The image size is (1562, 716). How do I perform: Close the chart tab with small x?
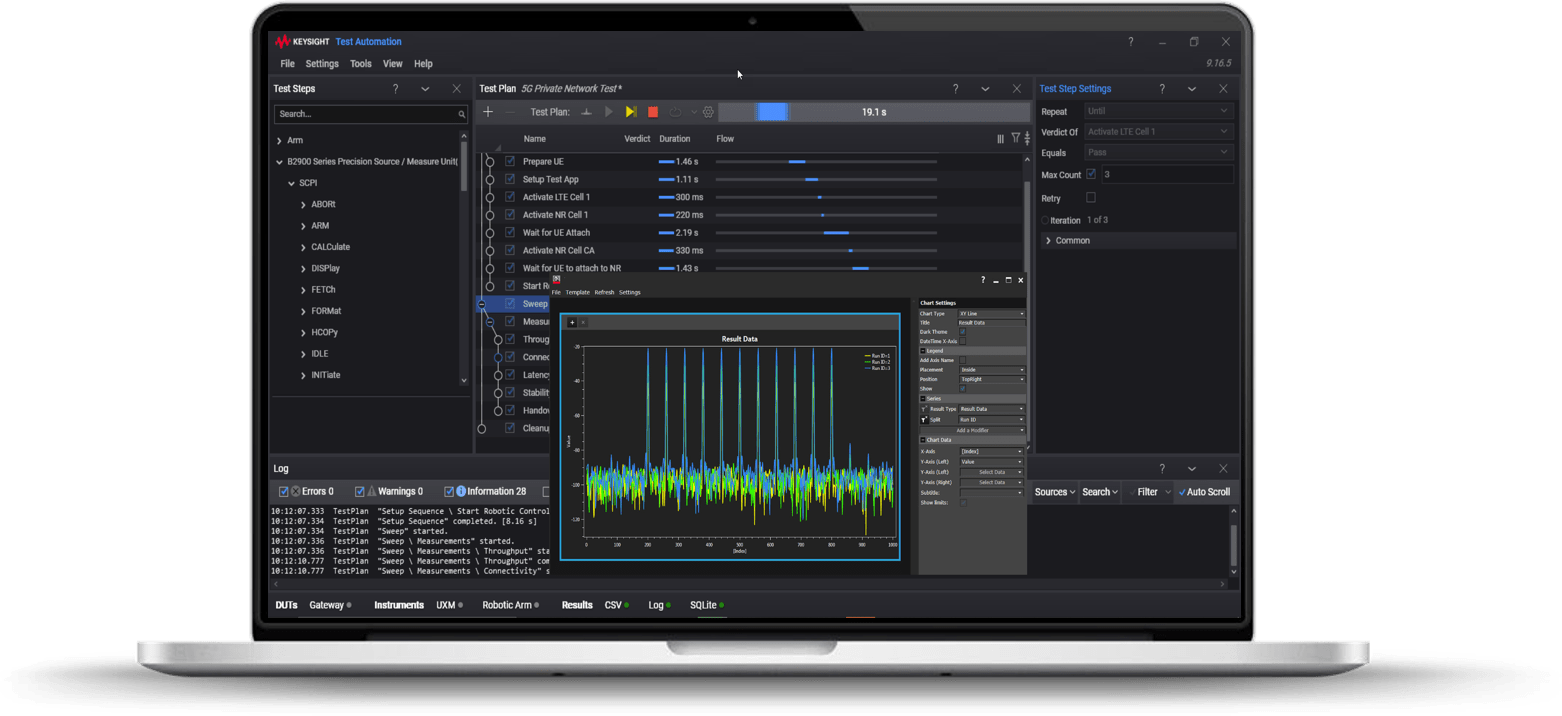click(x=583, y=323)
